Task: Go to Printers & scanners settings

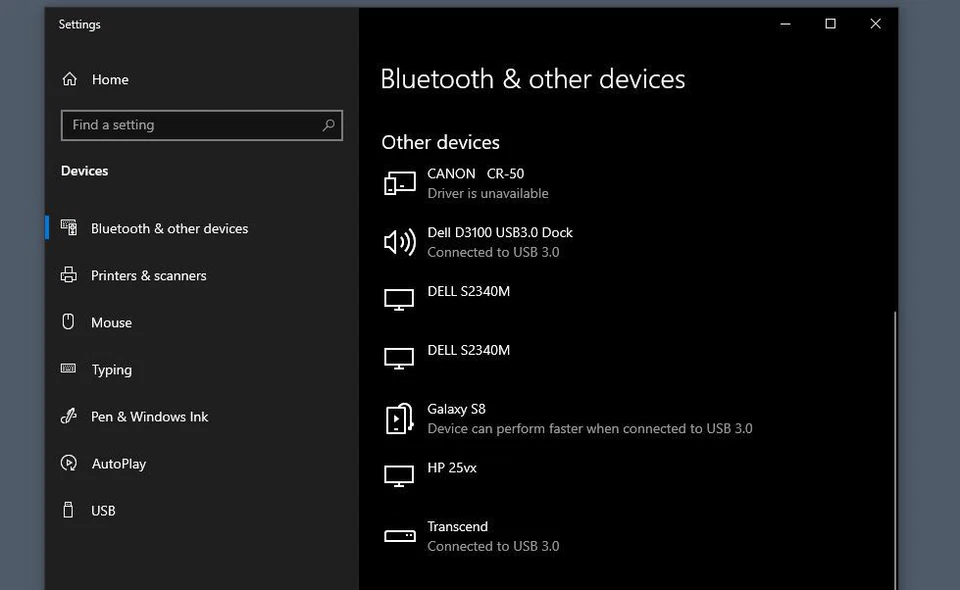Action: tap(148, 275)
